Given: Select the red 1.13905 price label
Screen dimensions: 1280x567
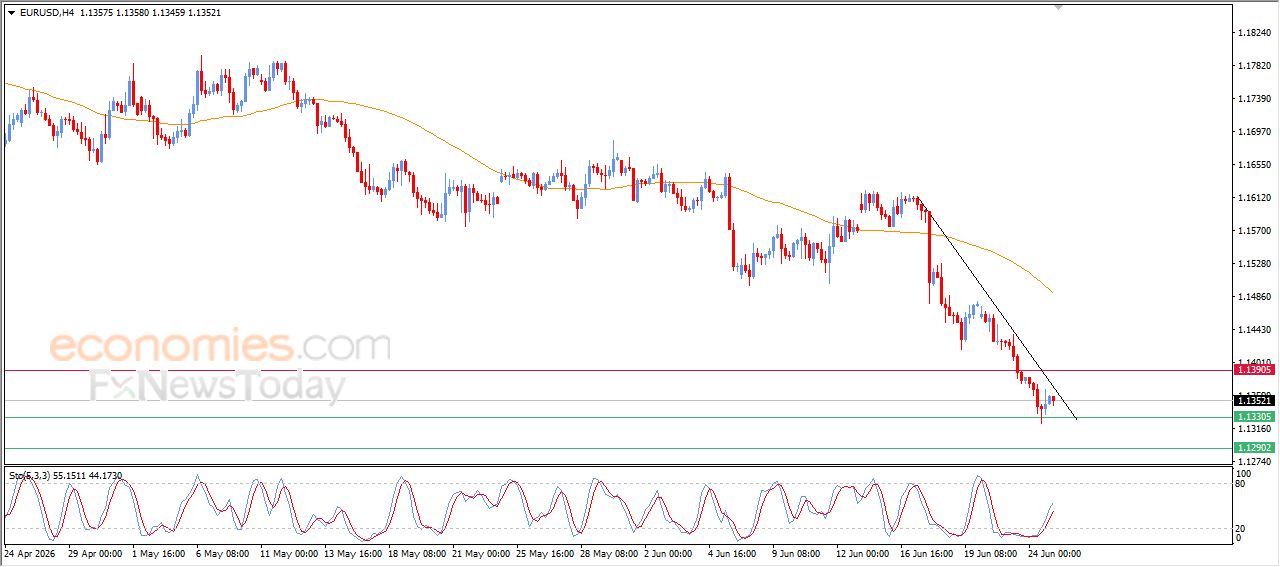Looking at the screenshot, I should [1254, 370].
